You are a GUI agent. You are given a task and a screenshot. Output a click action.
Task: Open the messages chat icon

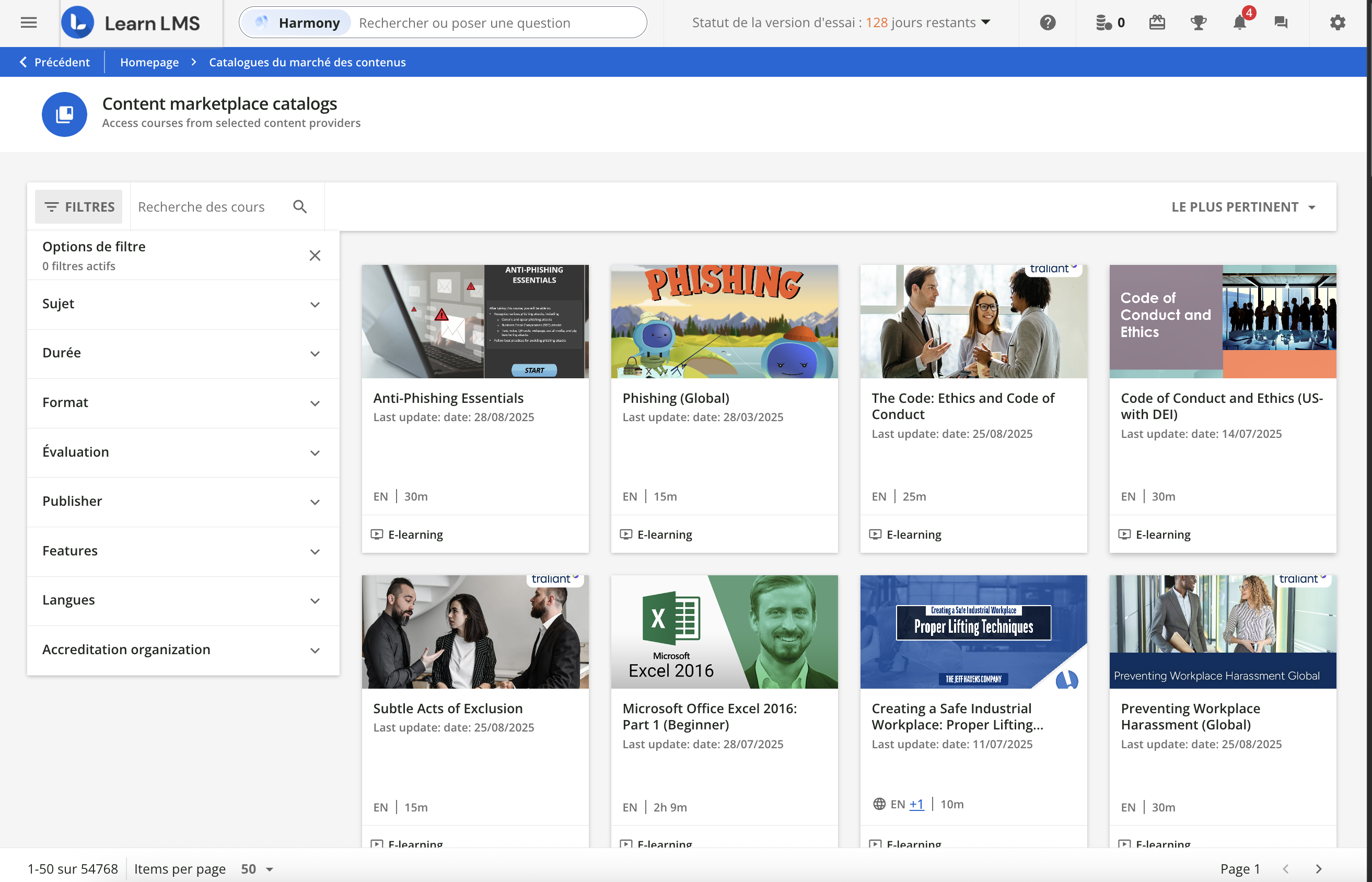click(x=1281, y=23)
